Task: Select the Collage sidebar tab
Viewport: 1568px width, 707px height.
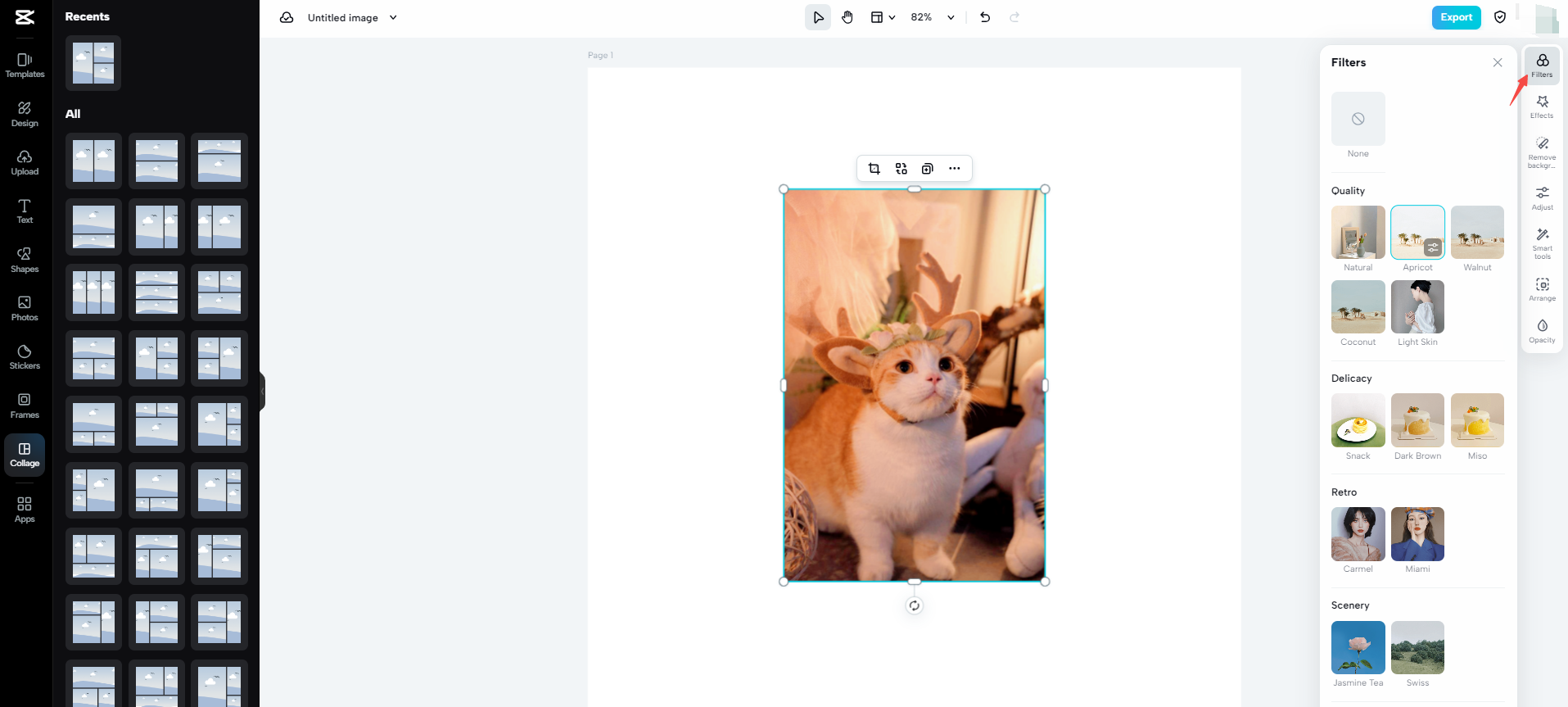Action: [x=25, y=455]
